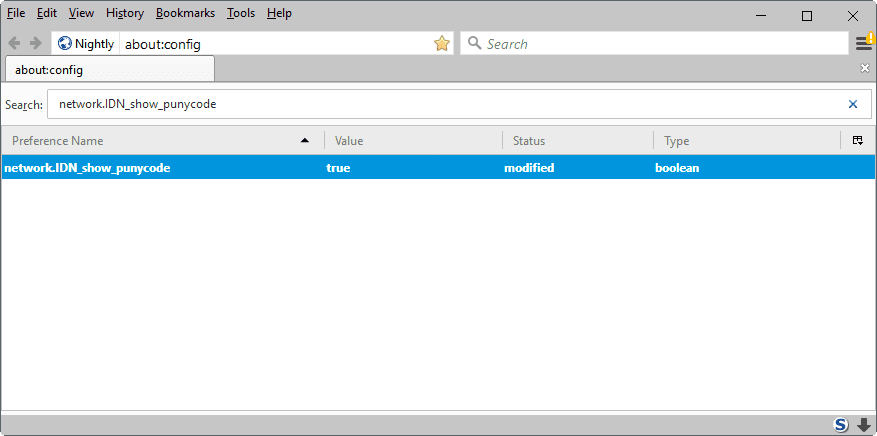
Task: Sort by Status column header
Action: (578, 141)
